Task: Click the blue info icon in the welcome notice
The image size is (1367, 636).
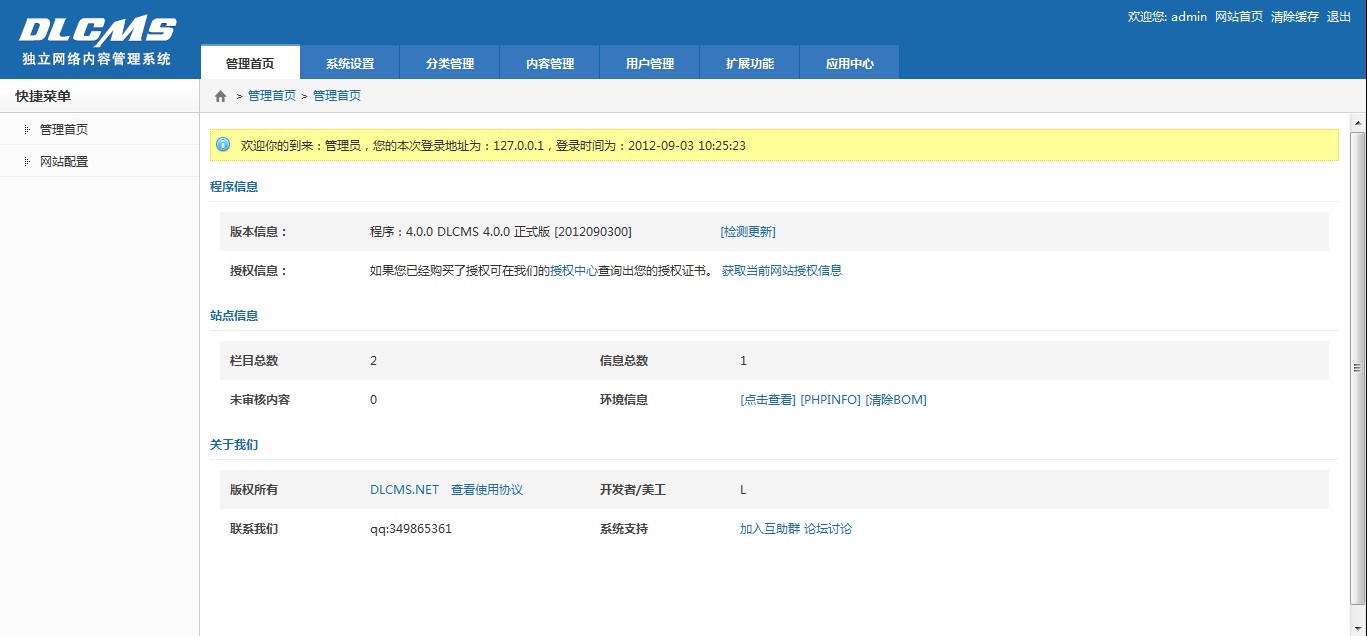Action: pyautogui.click(x=223, y=145)
